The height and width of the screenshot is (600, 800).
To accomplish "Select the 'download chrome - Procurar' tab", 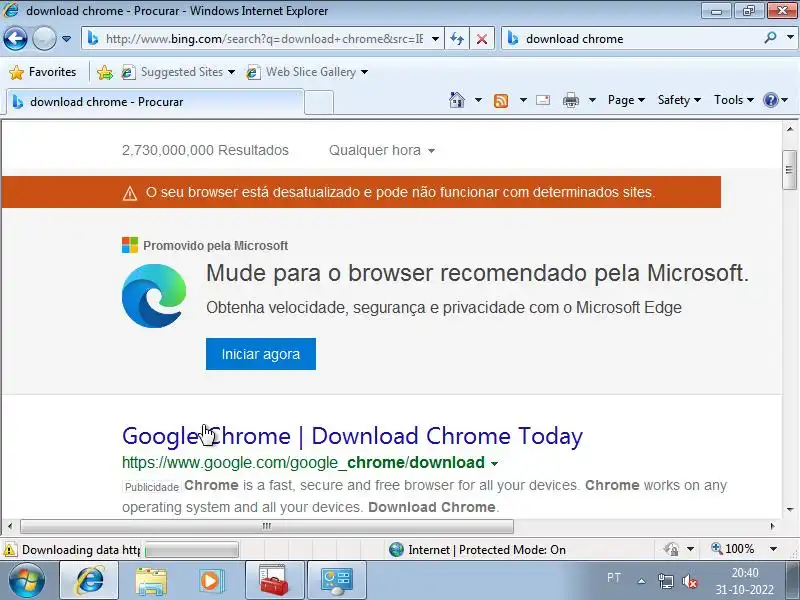I will pos(155,102).
